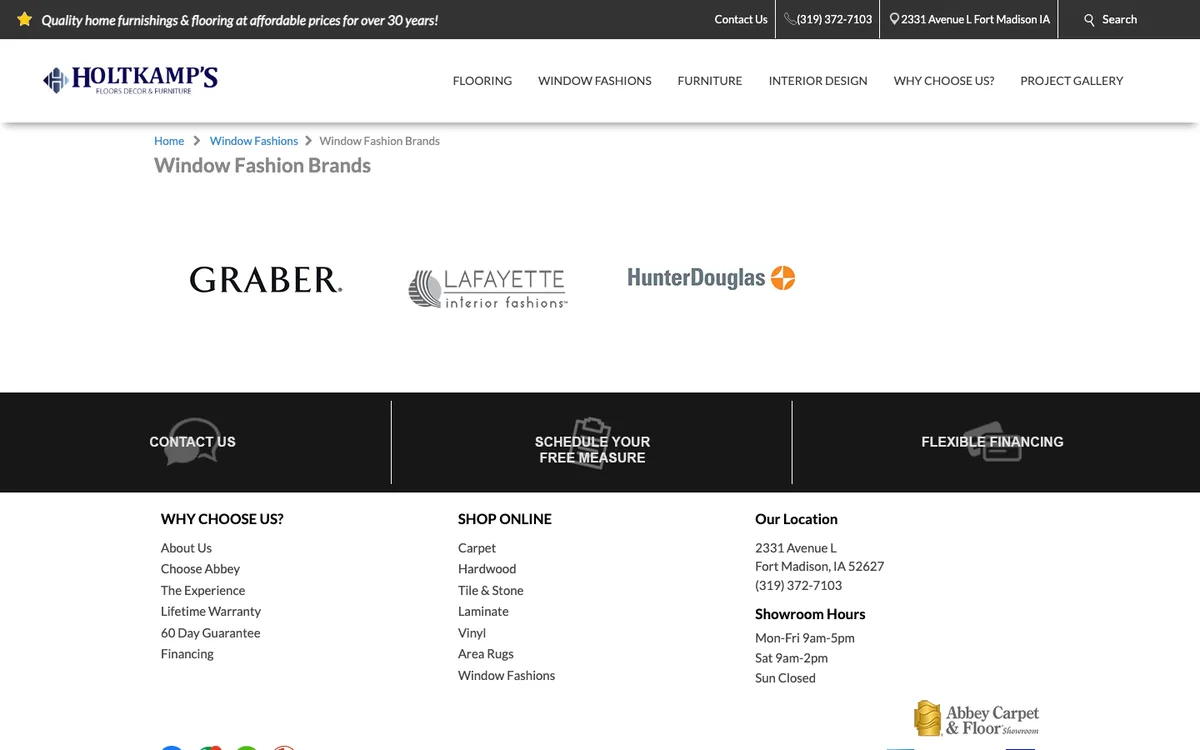Click the (319) 372-7103 phone link in top bar
The width and height of the screenshot is (1200, 750).
828,19
